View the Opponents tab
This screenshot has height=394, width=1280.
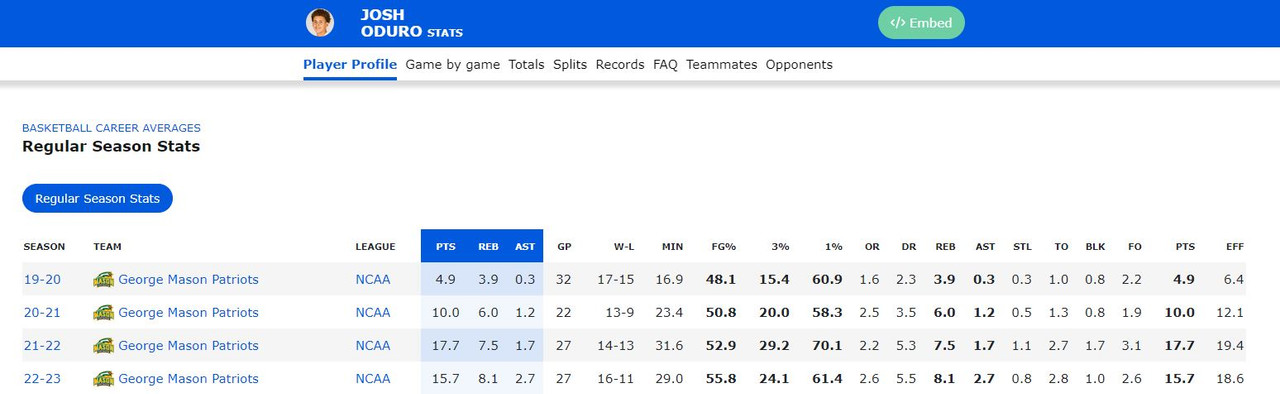tap(799, 64)
